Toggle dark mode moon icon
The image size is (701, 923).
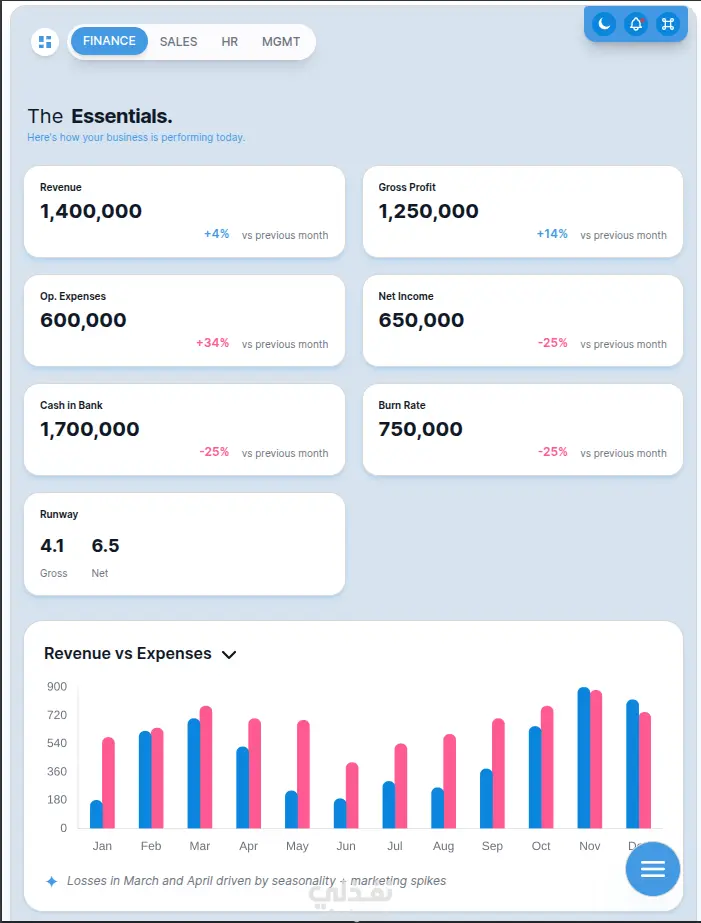(x=604, y=24)
